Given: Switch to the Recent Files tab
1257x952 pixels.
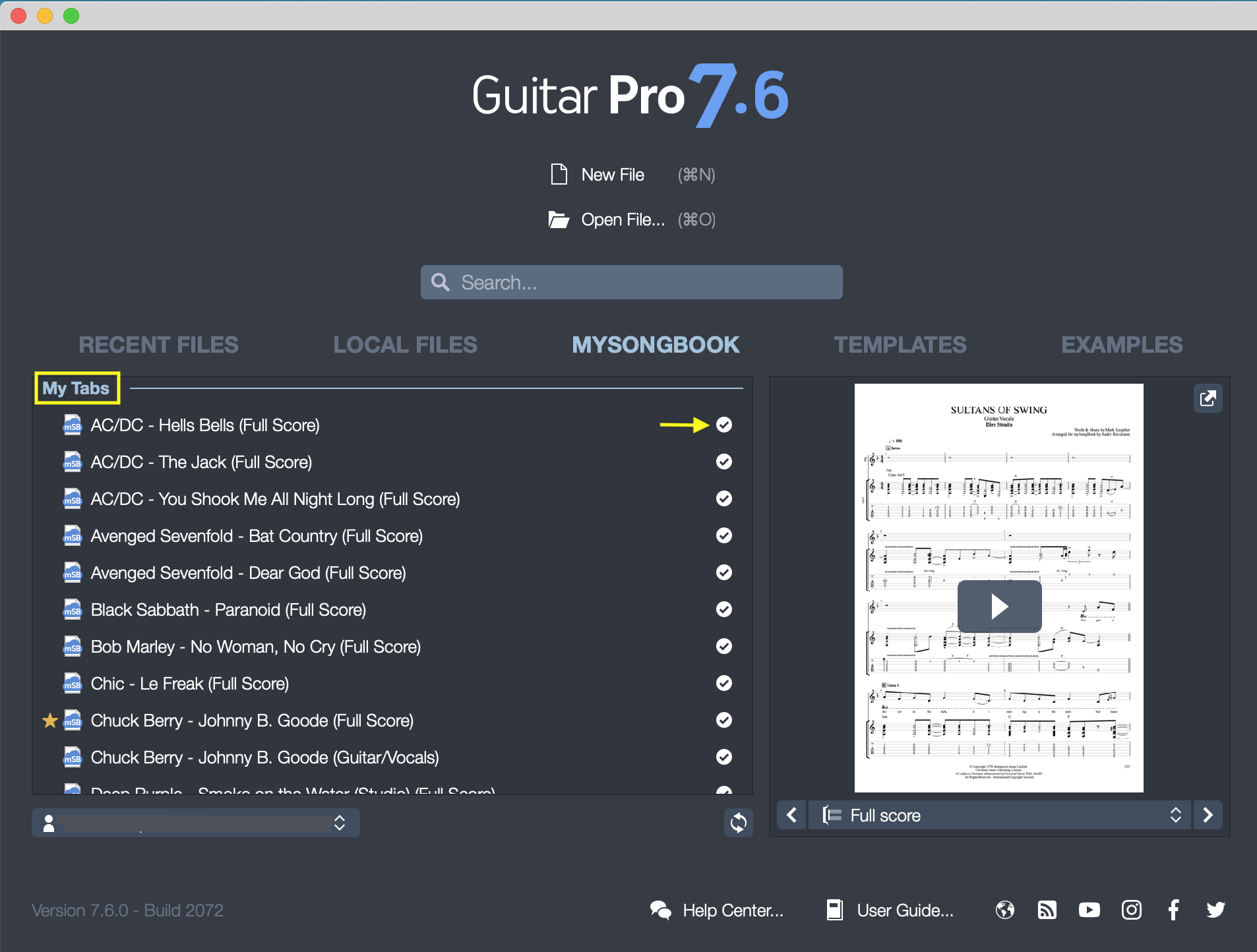Looking at the screenshot, I should (159, 345).
